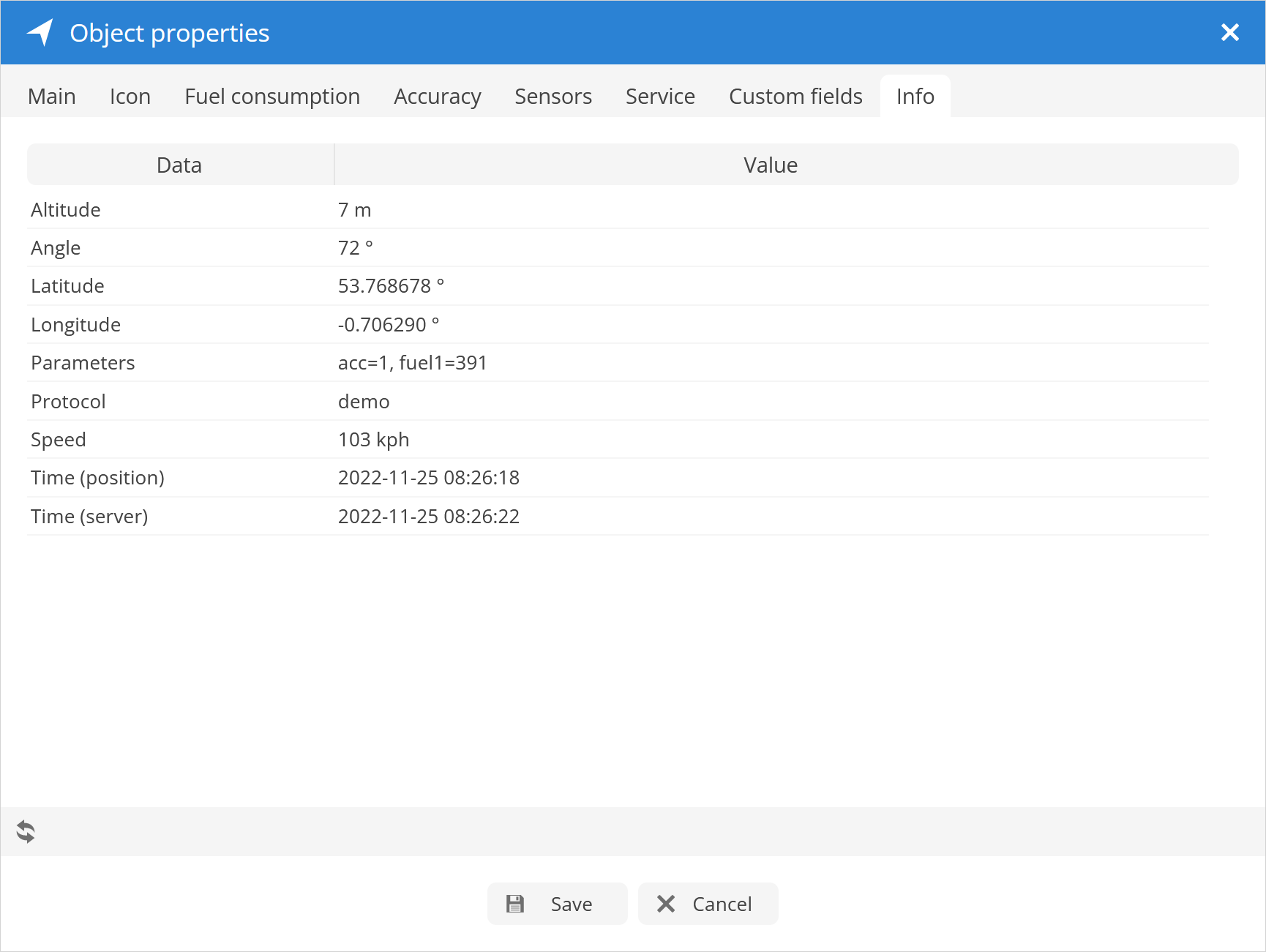Open the Sensors tab
Image resolution: width=1266 pixels, height=952 pixels.
[553, 97]
